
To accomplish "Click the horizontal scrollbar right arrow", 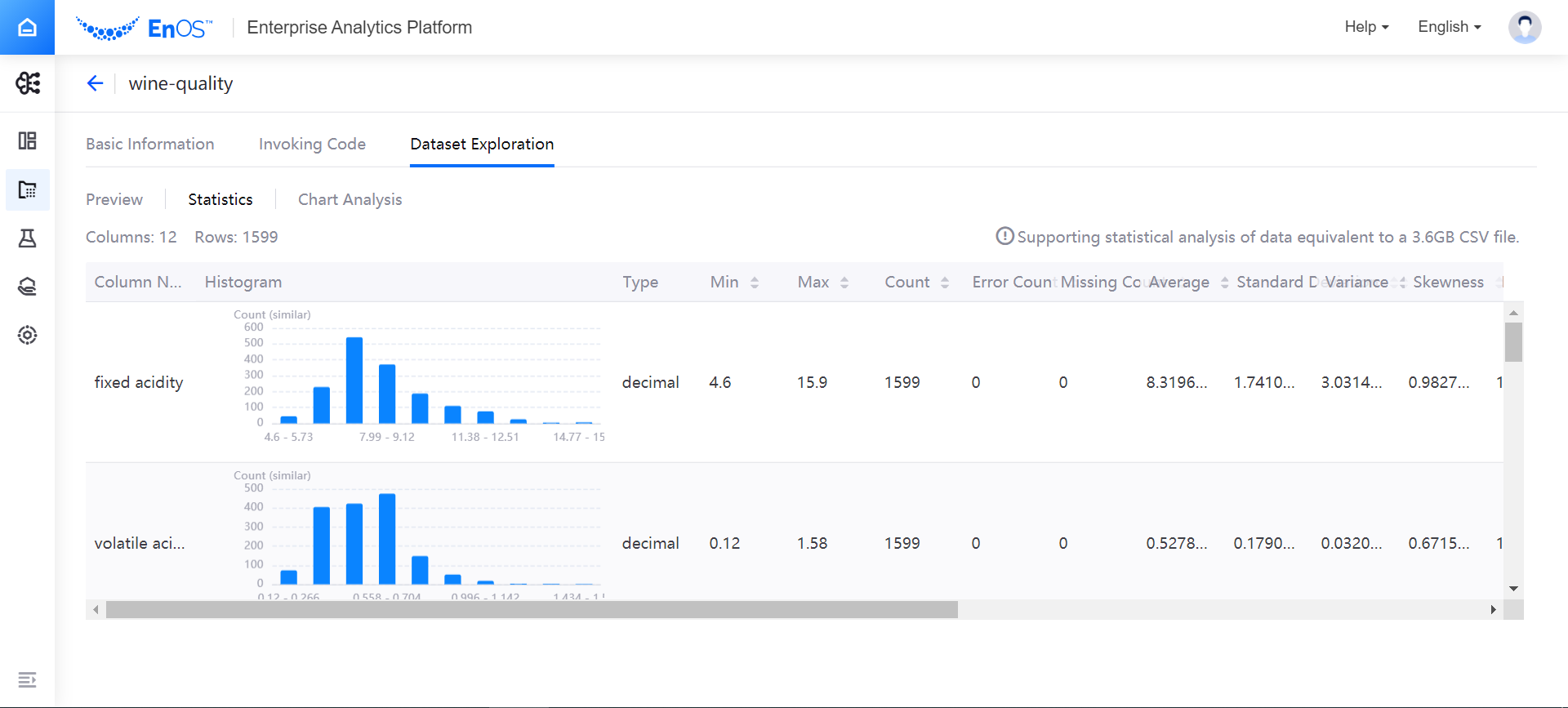I will pos(1493,610).
